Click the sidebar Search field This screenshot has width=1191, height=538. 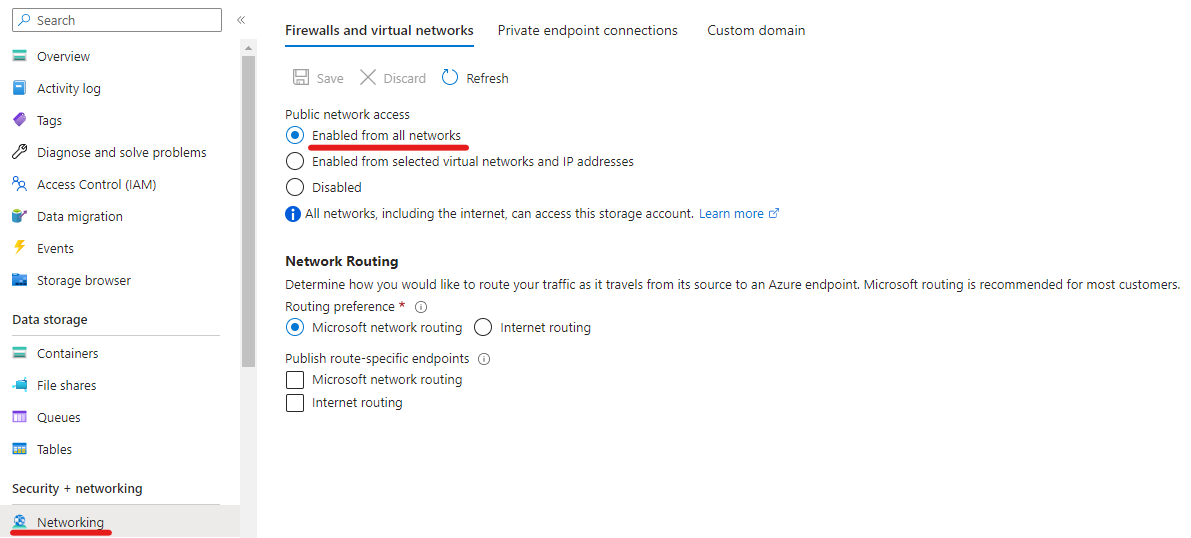tap(117, 20)
